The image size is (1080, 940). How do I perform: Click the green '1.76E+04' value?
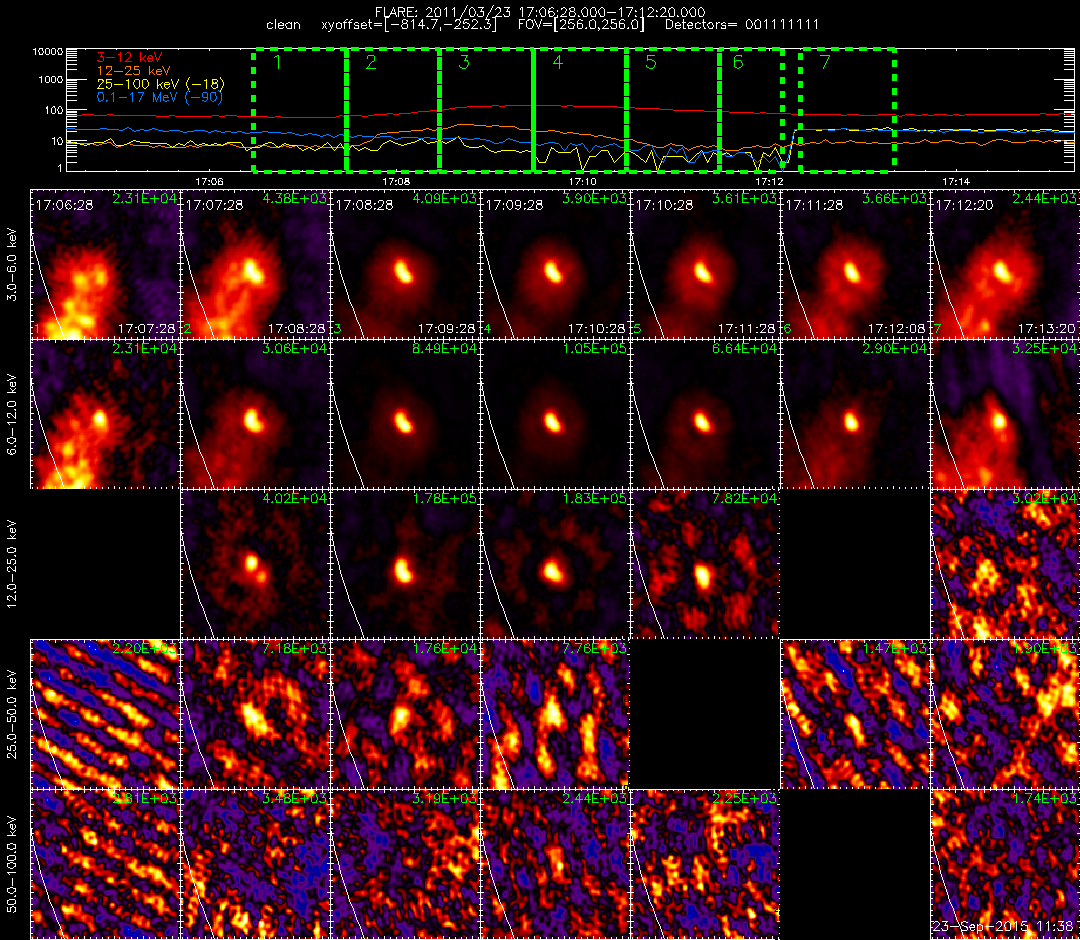(445, 648)
